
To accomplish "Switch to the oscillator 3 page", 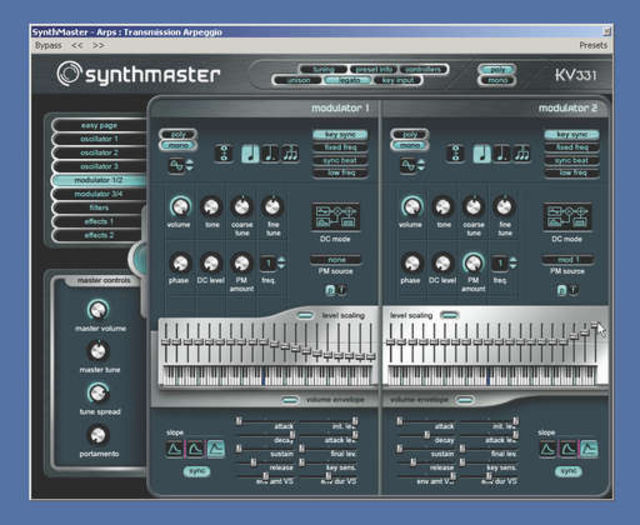I will click(x=99, y=167).
